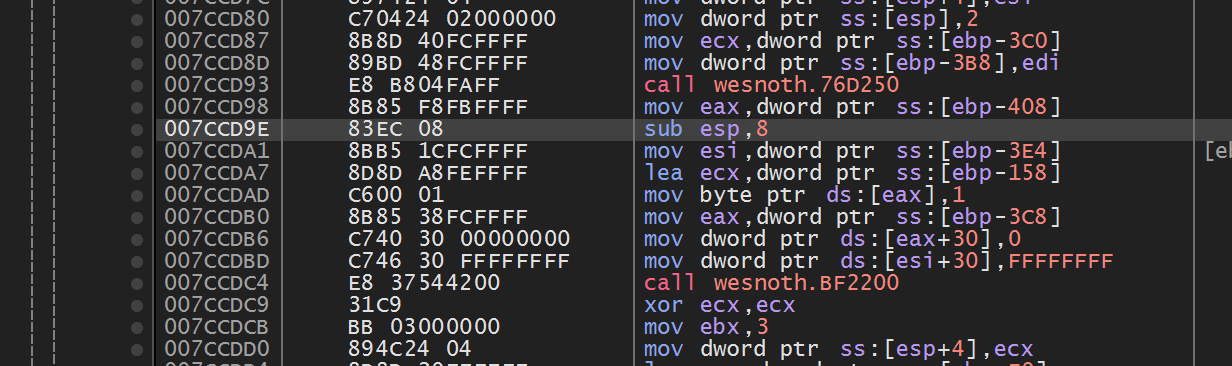This screenshot has height=366, width=1232.
Task: Click 'lea ecx,dword ptr ss:[ebp-158]' instruction
Action: (852, 173)
